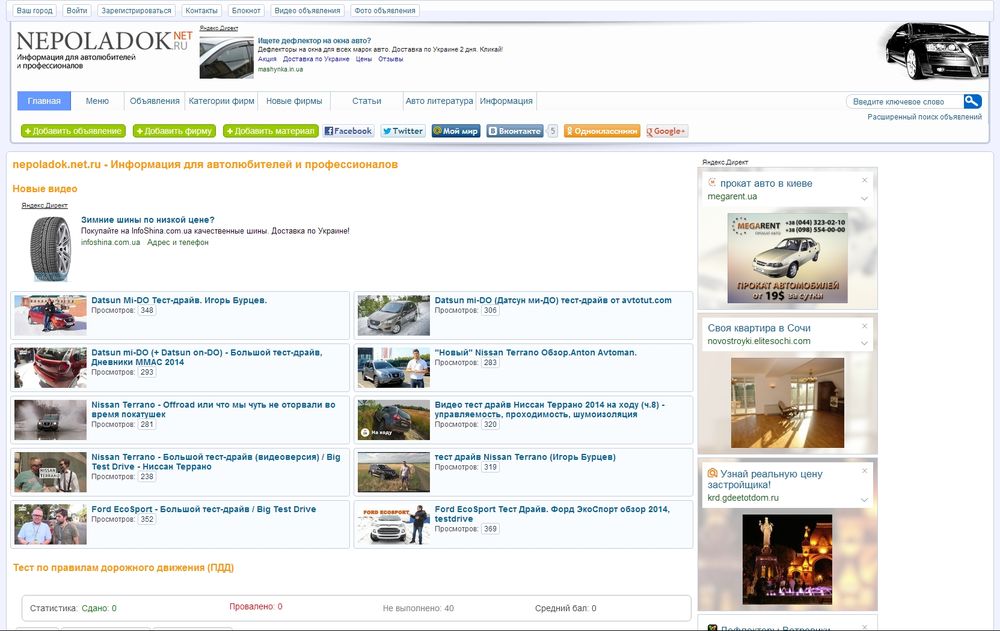Click the Datsun Mi-DO Игорь Бурцев thumbnail
Image resolution: width=1000 pixels, height=631 pixels.
coord(50,315)
